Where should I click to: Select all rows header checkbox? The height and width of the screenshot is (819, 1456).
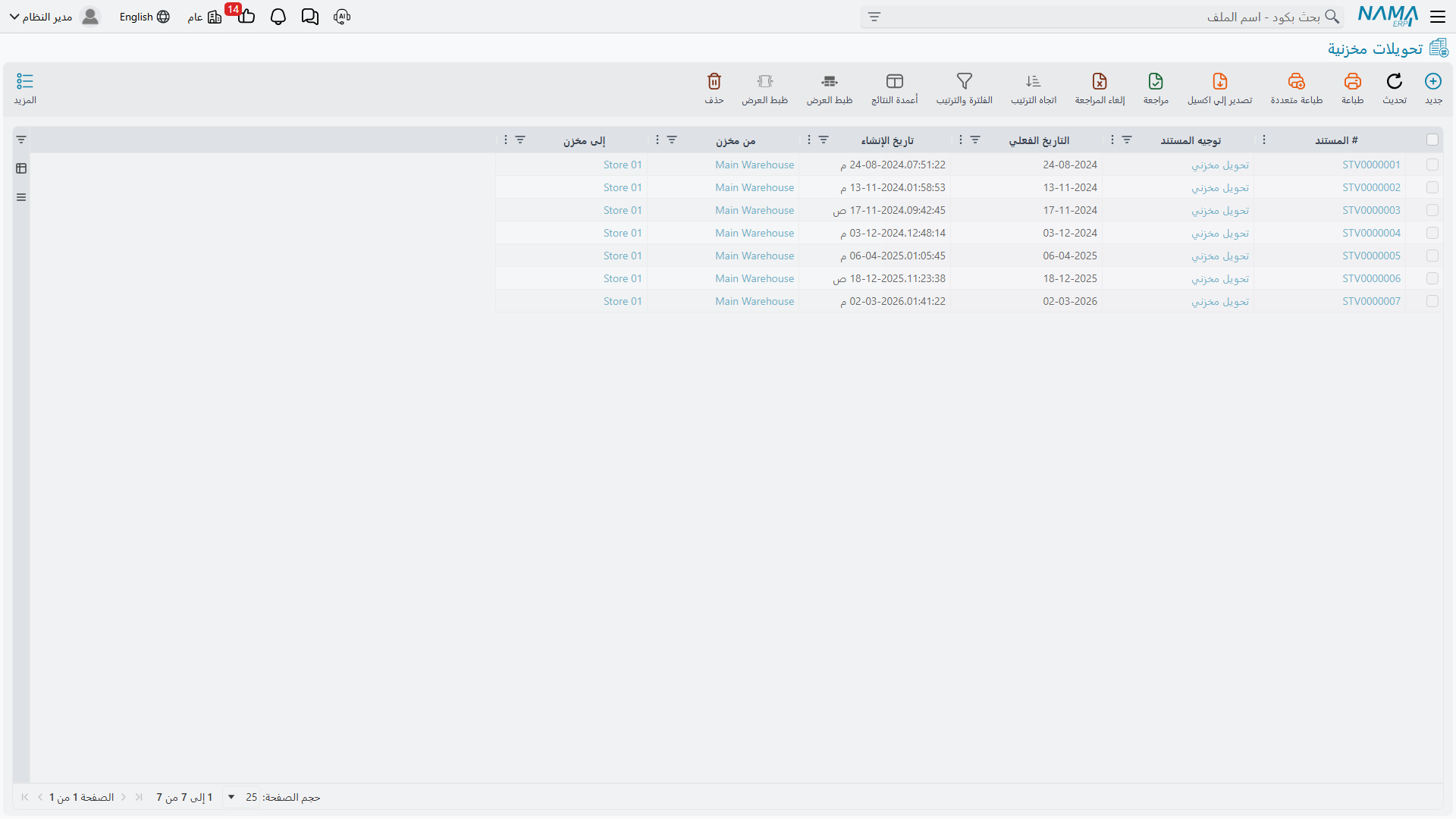coord(1432,140)
